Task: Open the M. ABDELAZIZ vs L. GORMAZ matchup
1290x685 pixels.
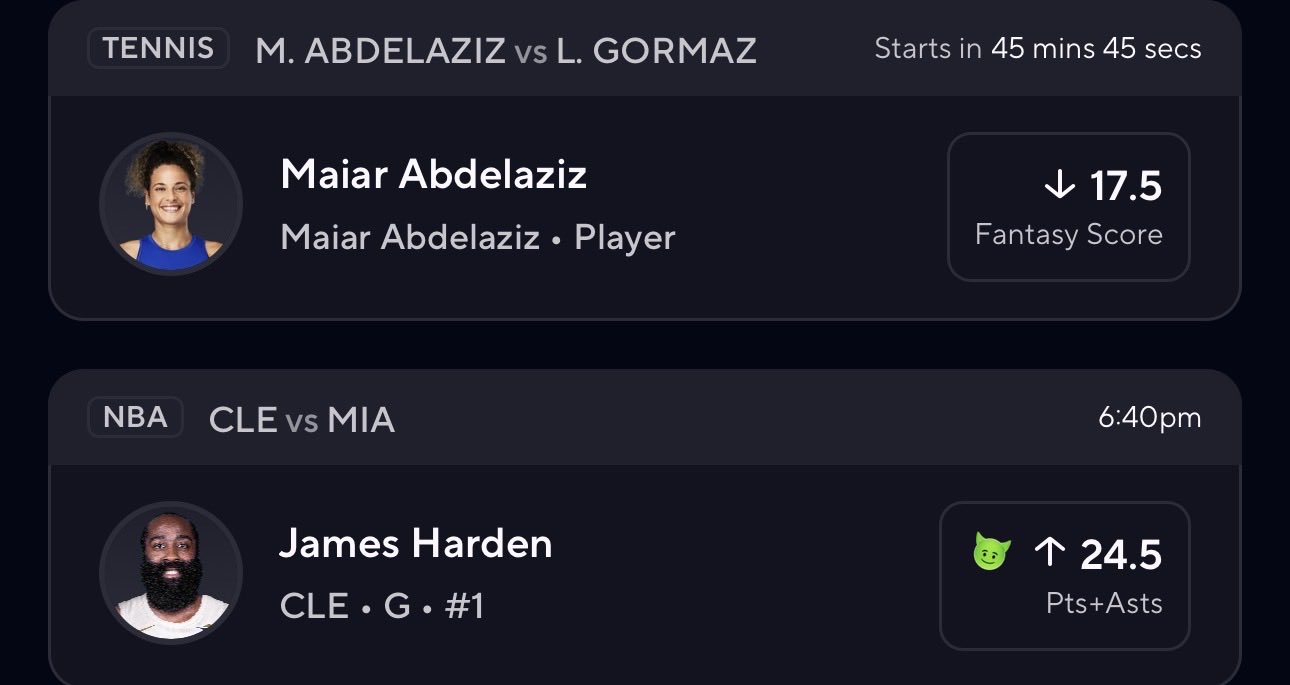Action: [x=506, y=50]
